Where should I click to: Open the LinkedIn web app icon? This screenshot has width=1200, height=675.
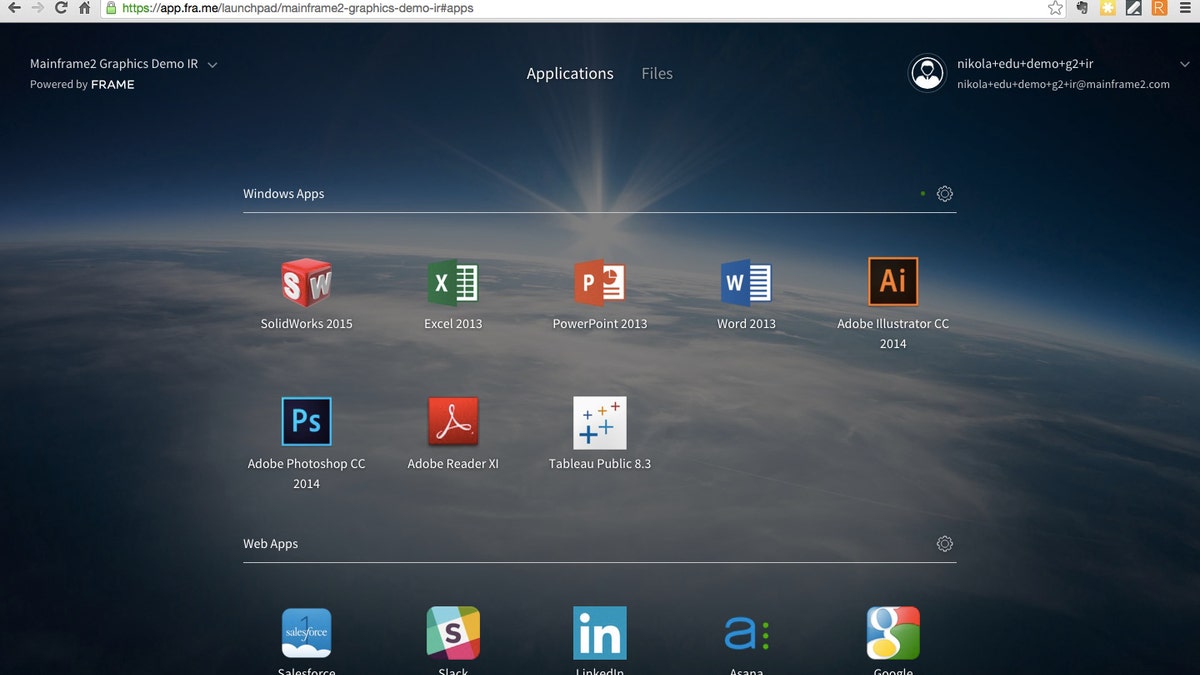click(x=600, y=633)
